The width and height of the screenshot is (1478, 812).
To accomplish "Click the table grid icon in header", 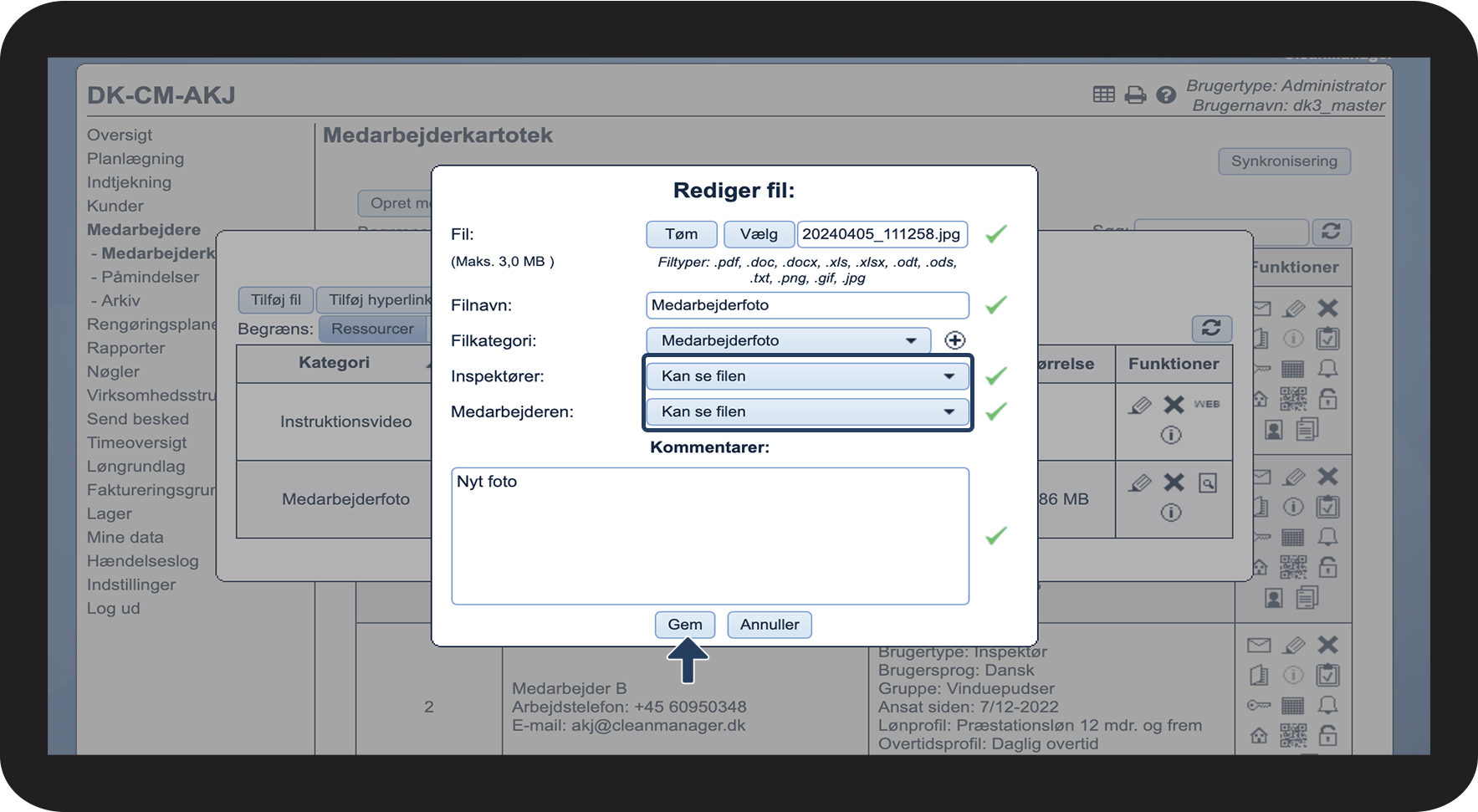I will tap(1104, 94).
